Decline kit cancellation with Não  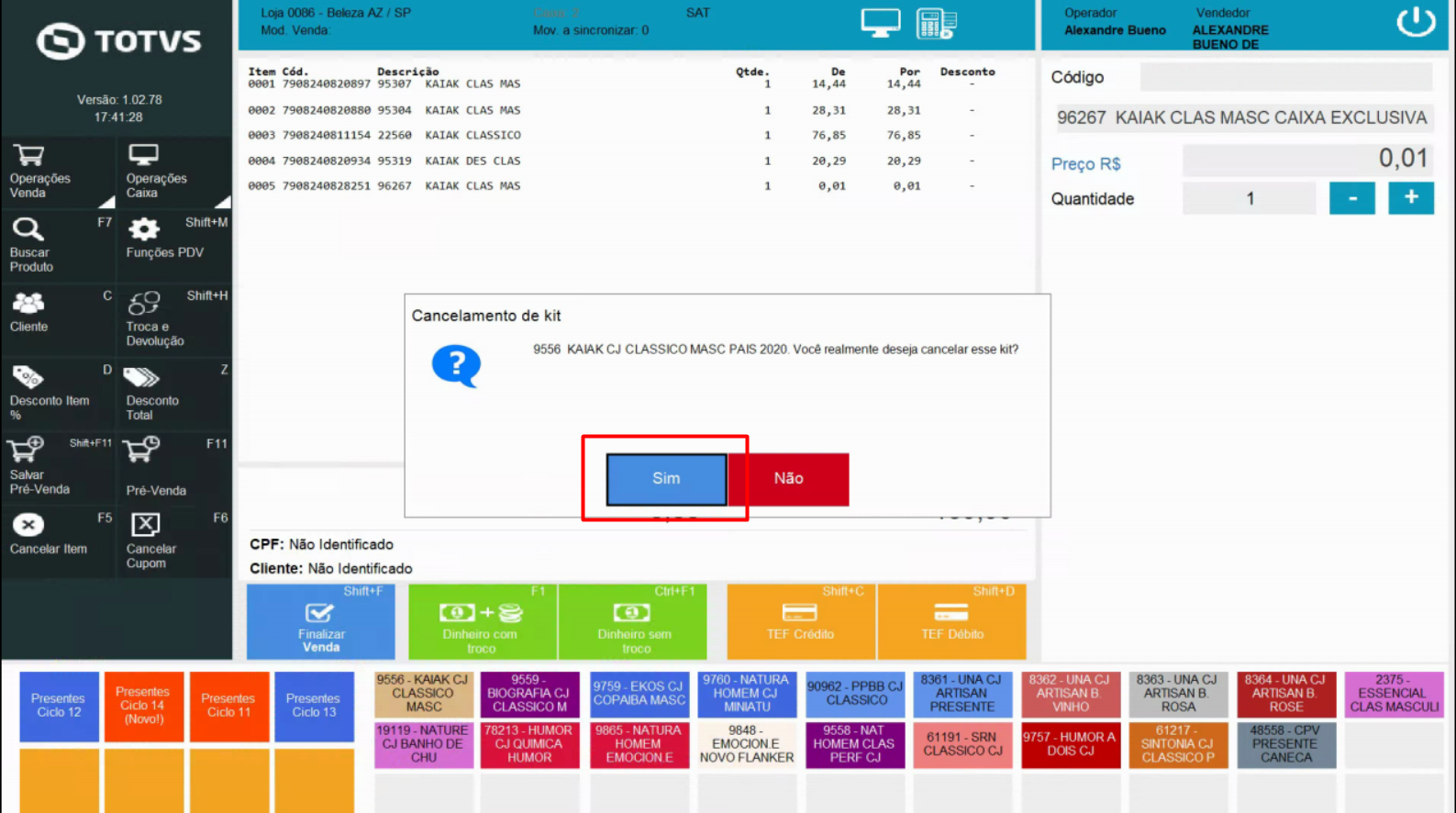[x=788, y=478]
